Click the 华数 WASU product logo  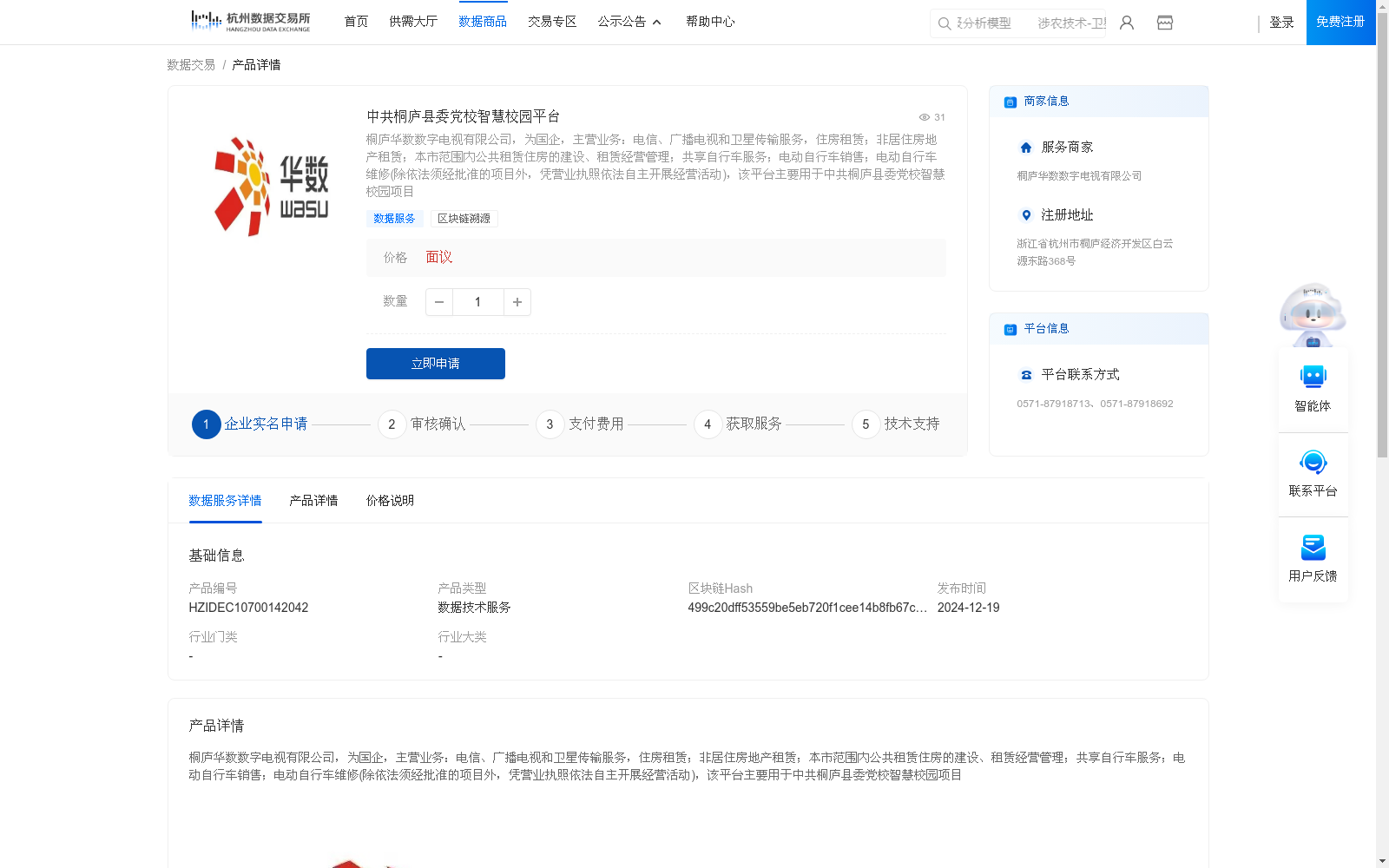pyautogui.click(x=272, y=186)
